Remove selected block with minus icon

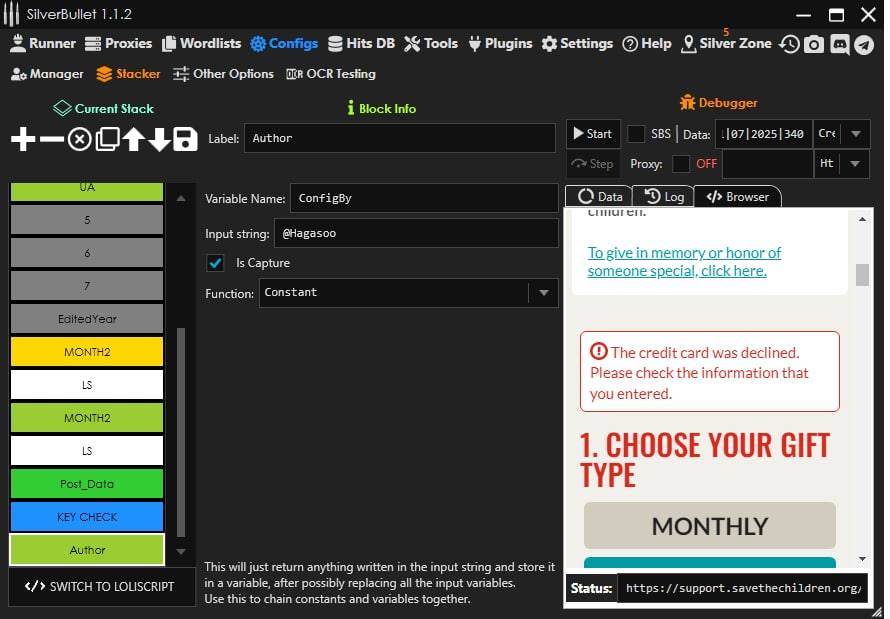52,139
